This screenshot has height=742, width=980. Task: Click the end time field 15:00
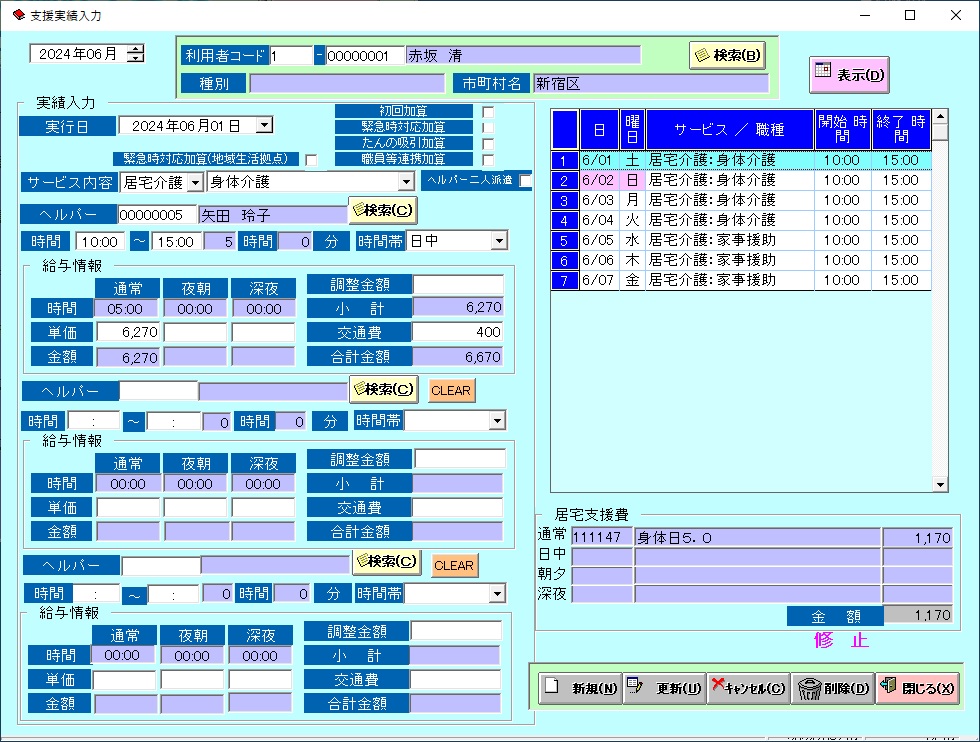pyautogui.click(x=176, y=241)
